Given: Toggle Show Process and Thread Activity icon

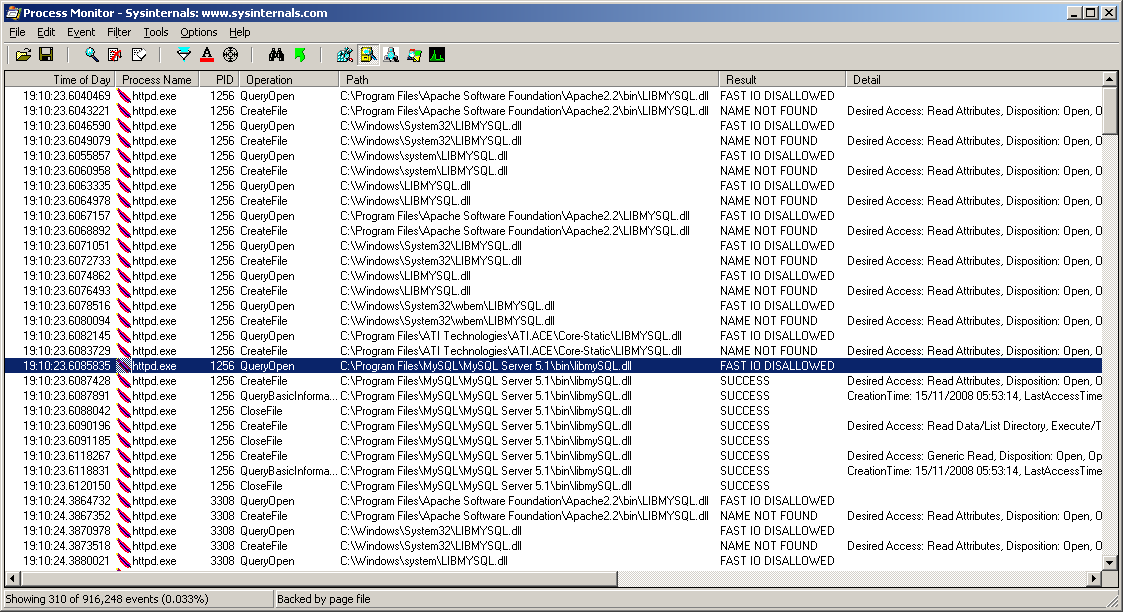Looking at the screenshot, I should pyautogui.click(x=414, y=55).
